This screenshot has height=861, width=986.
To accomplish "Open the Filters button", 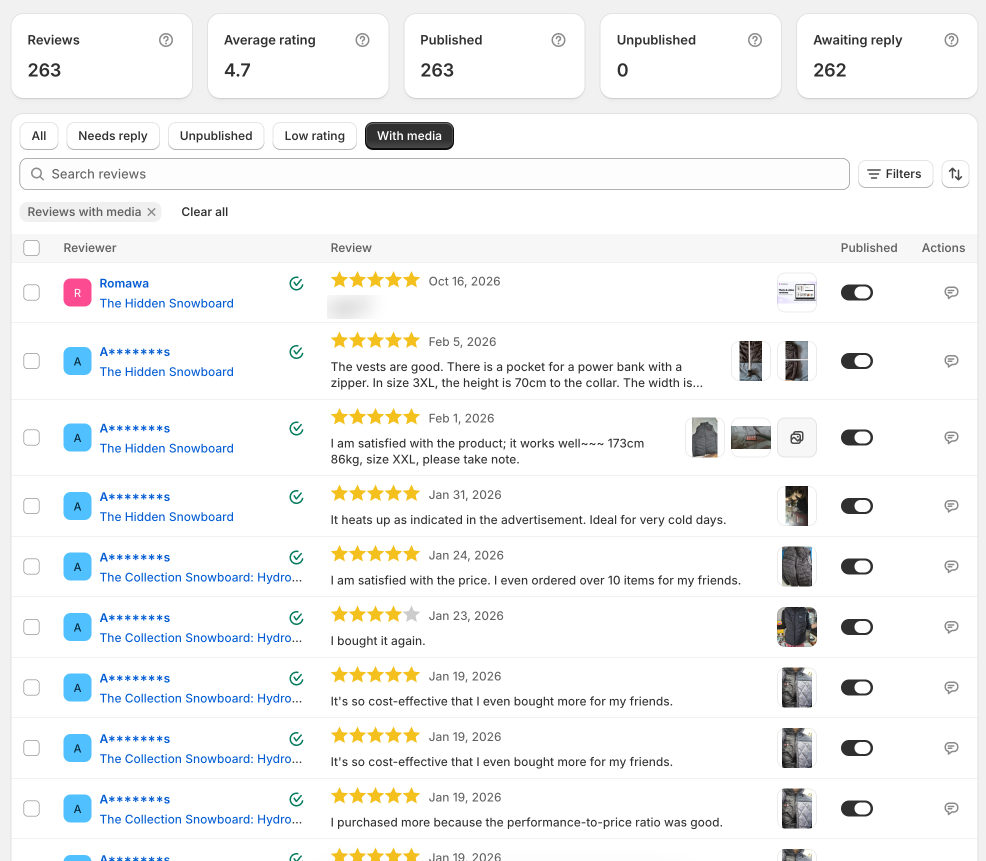I will [x=895, y=174].
